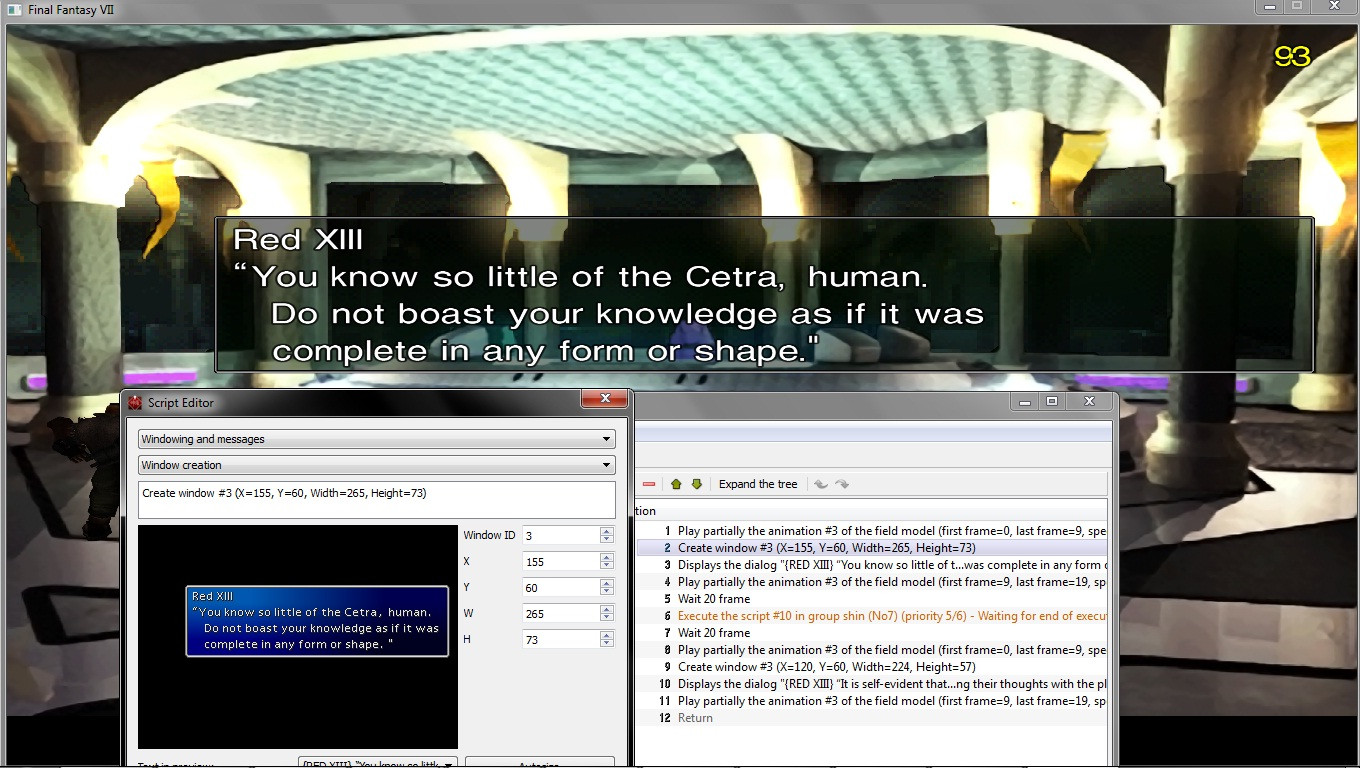The width and height of the screenshot is (1360, 768).
Task: Close the script list window behind
Action: point(1089,401)
